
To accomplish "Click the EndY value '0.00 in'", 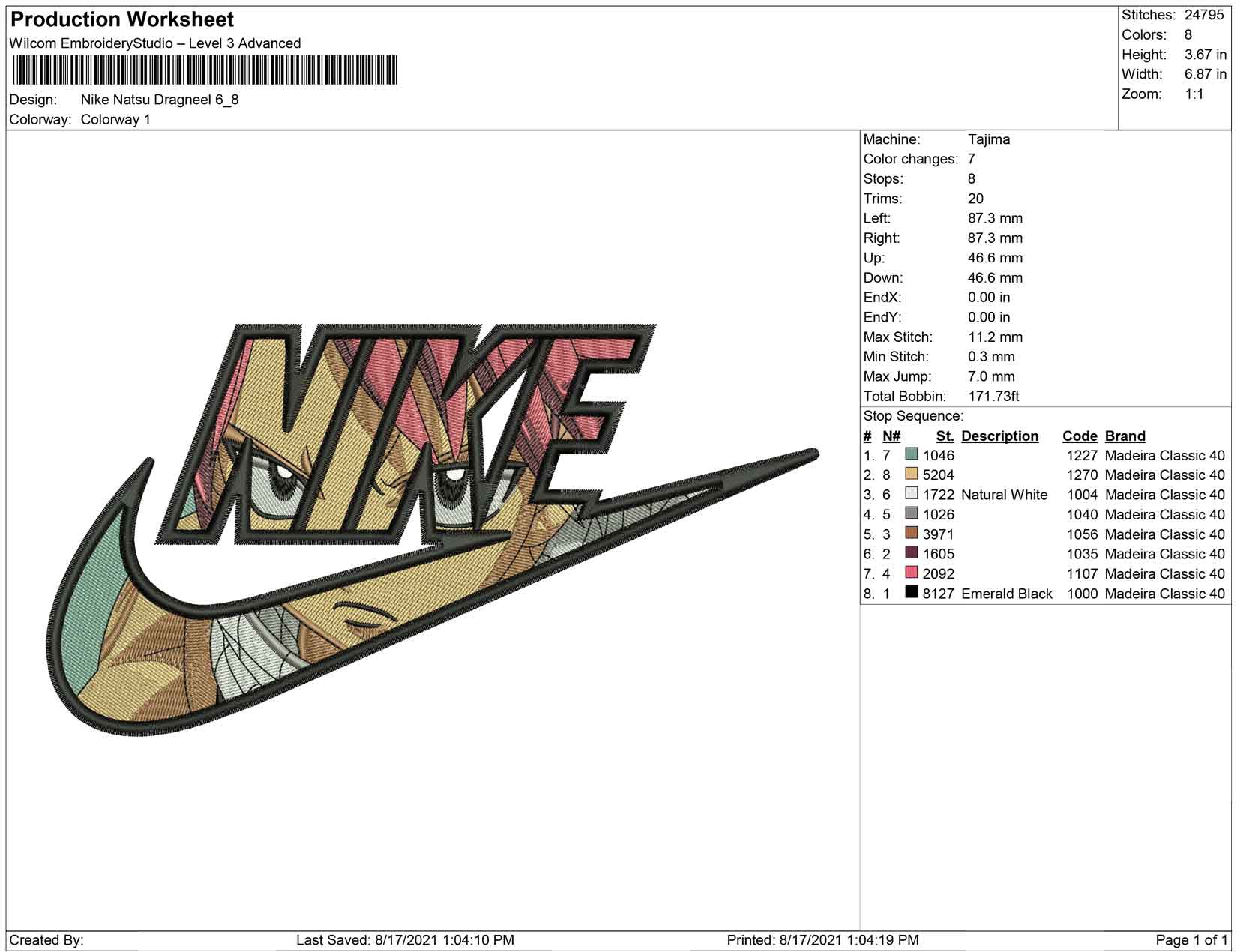I will click(x=989, y=317).
